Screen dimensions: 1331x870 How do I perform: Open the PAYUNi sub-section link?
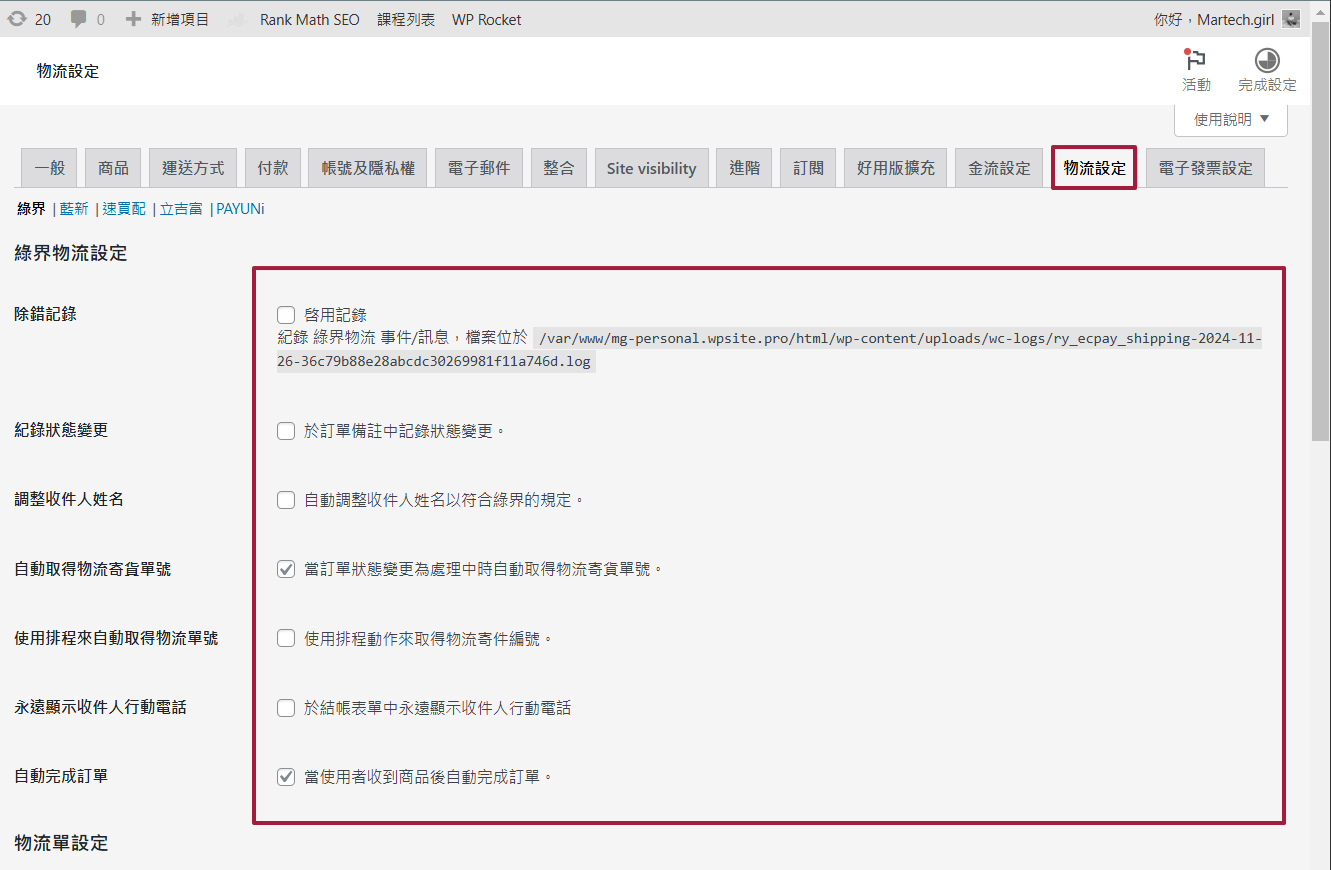coord(240,209)
